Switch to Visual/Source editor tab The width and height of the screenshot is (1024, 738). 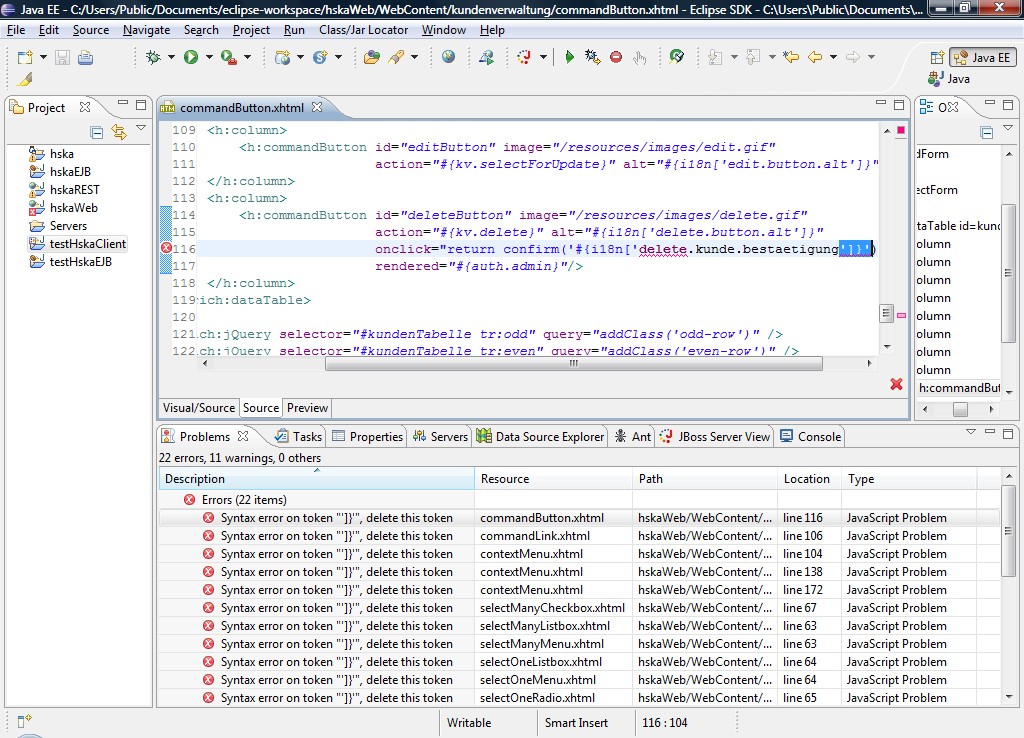pos(198,408)
